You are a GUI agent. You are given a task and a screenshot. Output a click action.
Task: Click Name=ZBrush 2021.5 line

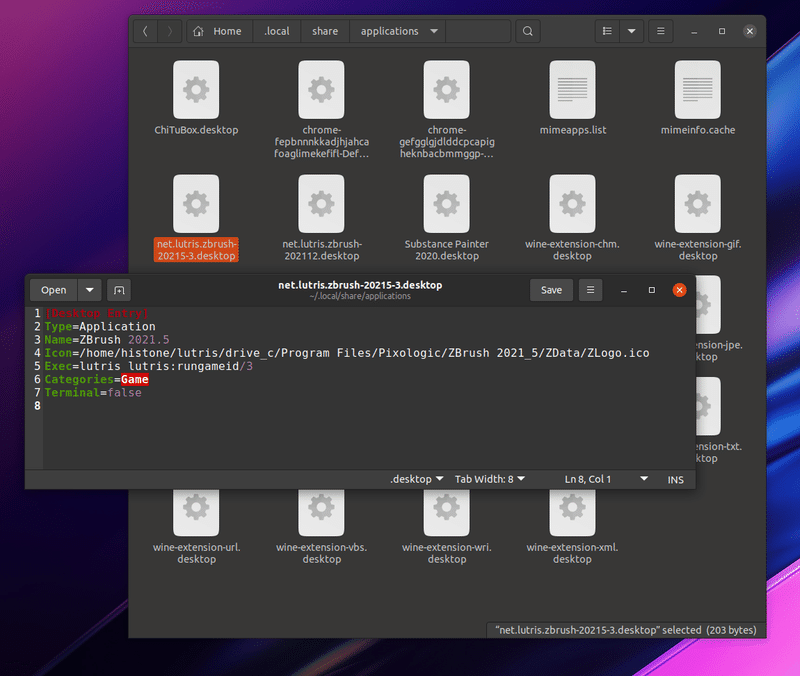pos(107,340)
